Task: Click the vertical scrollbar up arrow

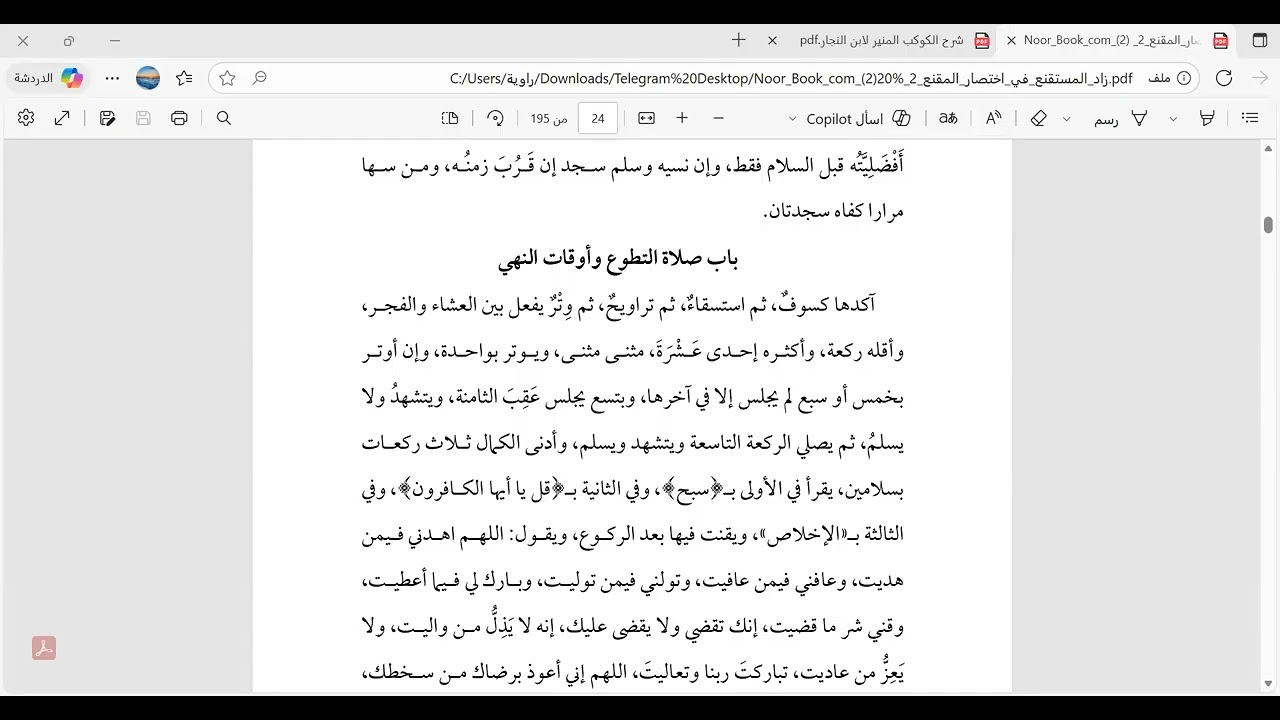Action: pyautogui.click(x=1268, y=149)
